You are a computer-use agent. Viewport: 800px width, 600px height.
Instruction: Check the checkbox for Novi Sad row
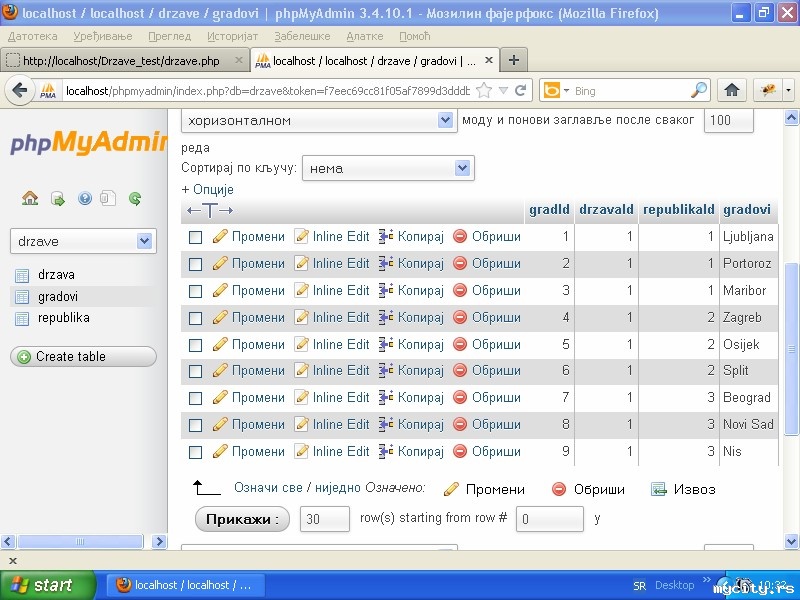[195, 426]
